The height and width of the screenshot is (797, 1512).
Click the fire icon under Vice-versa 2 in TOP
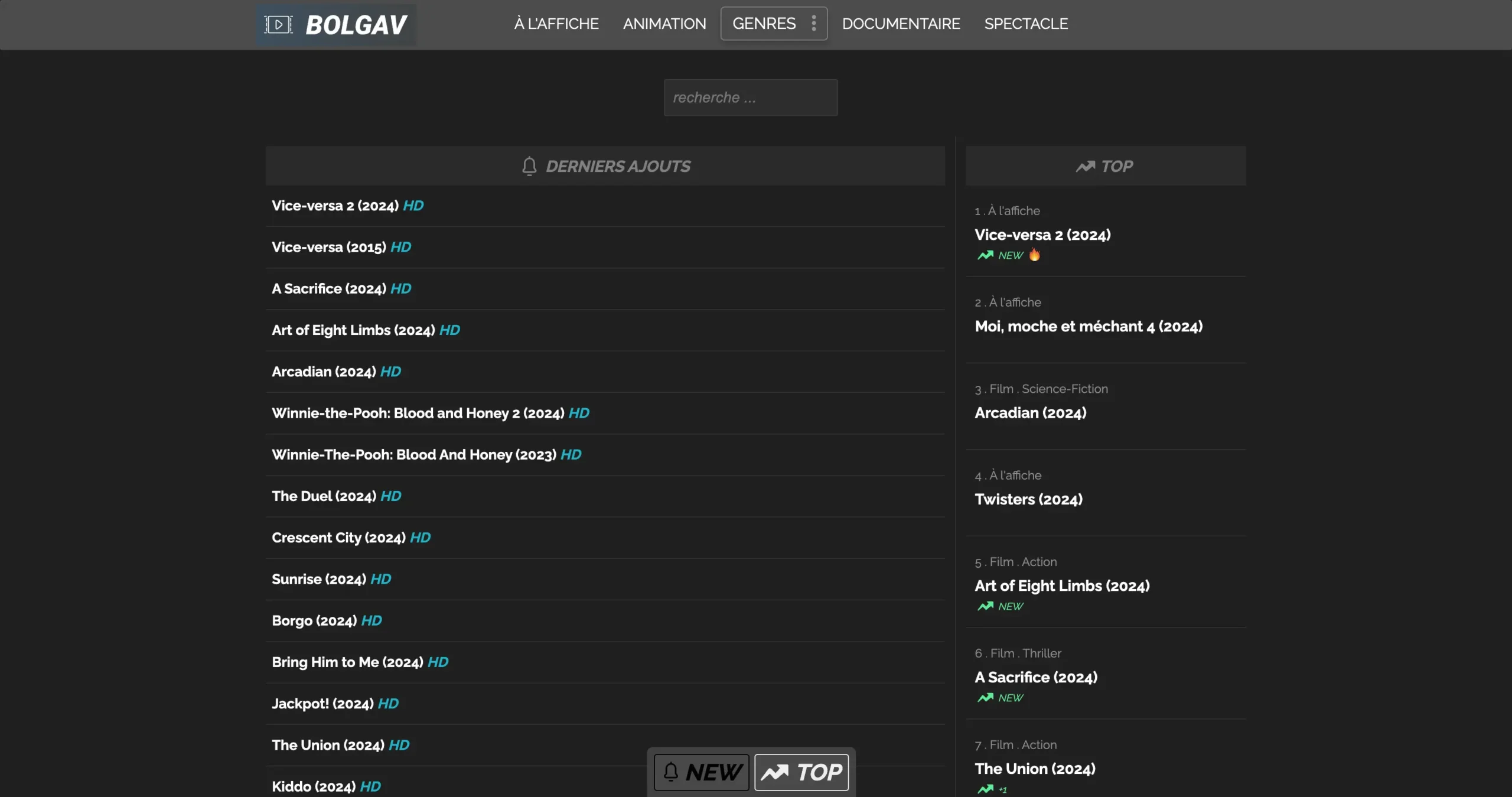click(1034, 255)
